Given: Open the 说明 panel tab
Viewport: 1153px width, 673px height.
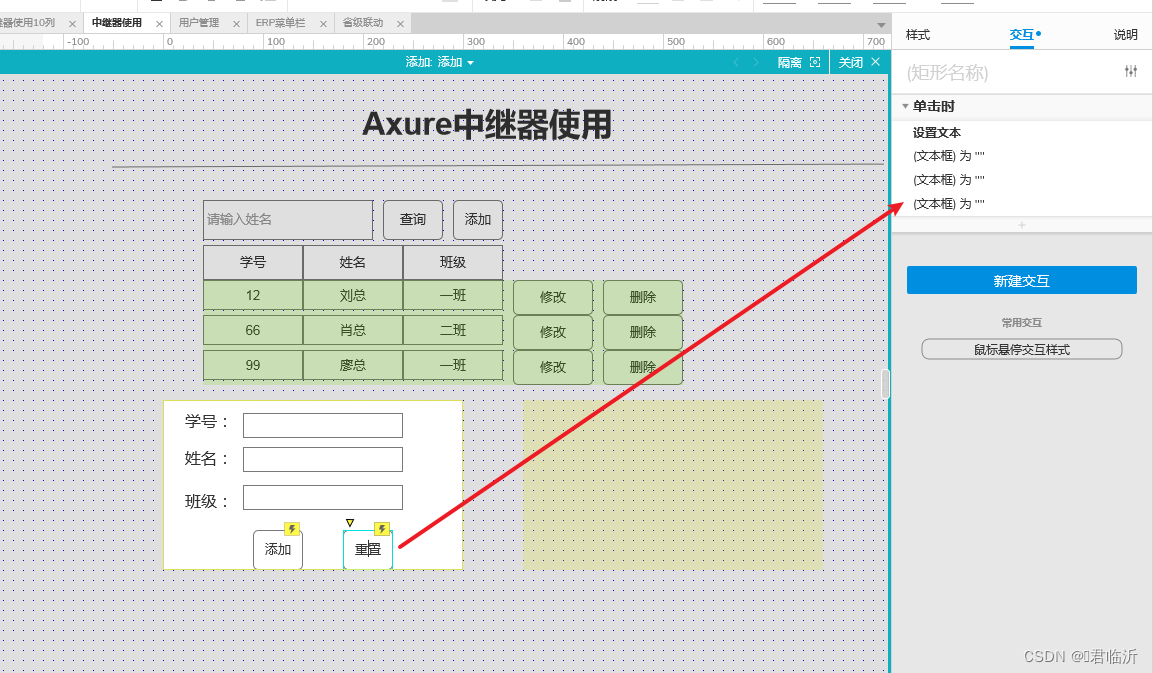Looking at the screenshot, I should pos(1125,35).
